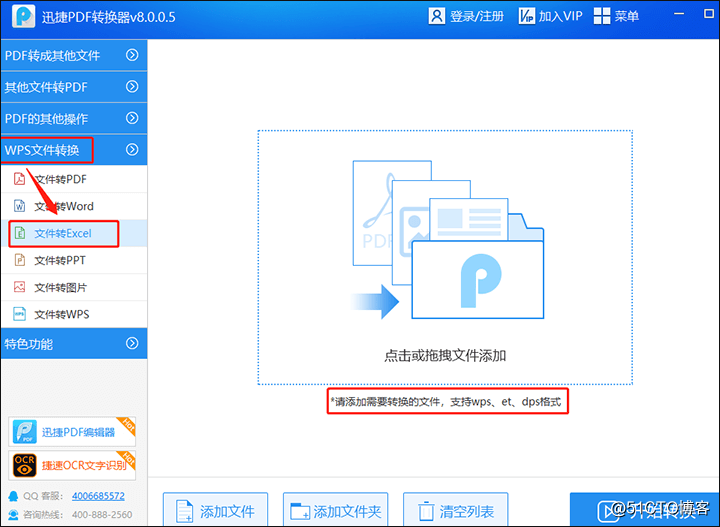720x527 pixels.
Task: Click the folder illustration with P logo
Action: (478, 279)
